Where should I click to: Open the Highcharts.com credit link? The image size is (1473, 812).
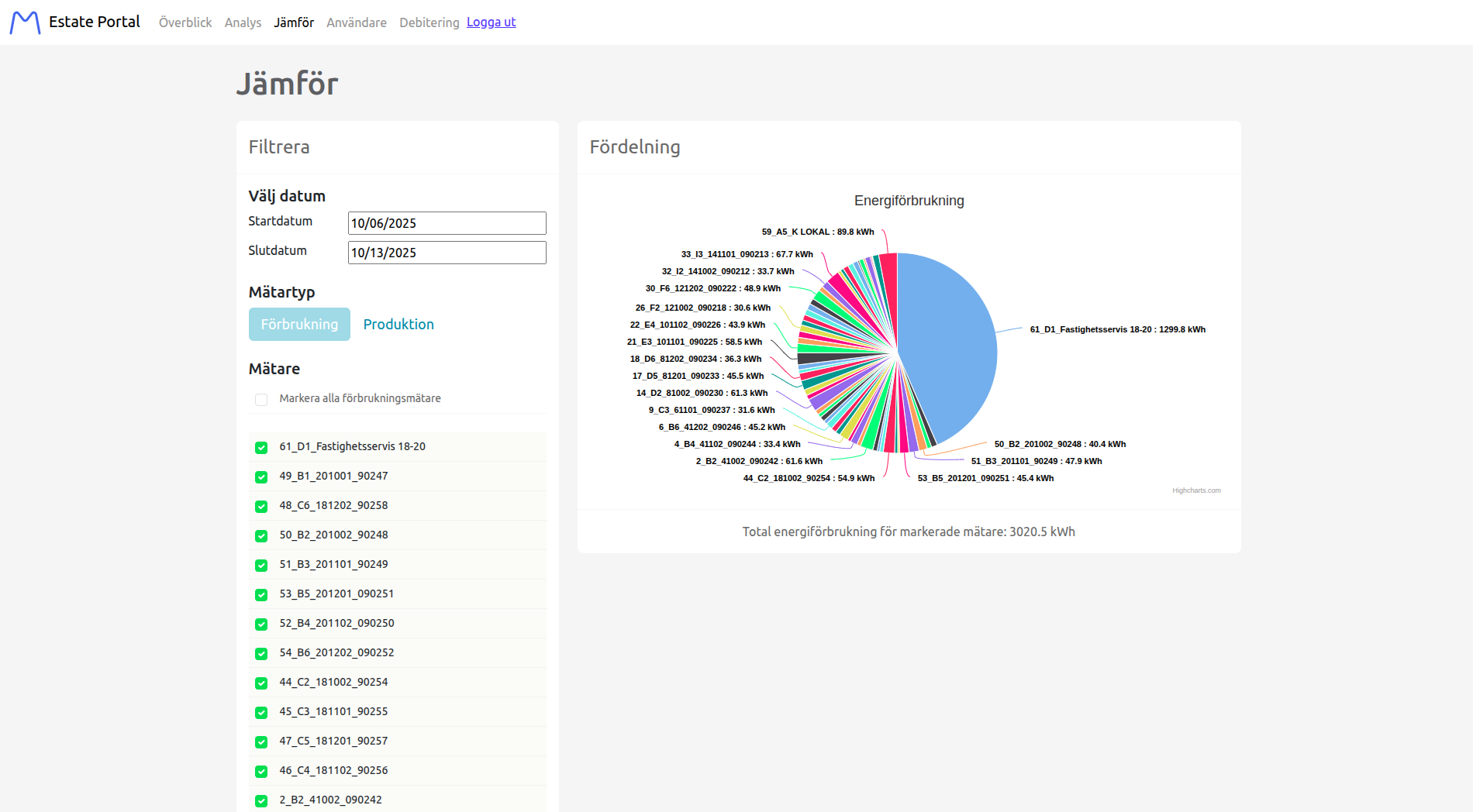(x=1196, y=490)
